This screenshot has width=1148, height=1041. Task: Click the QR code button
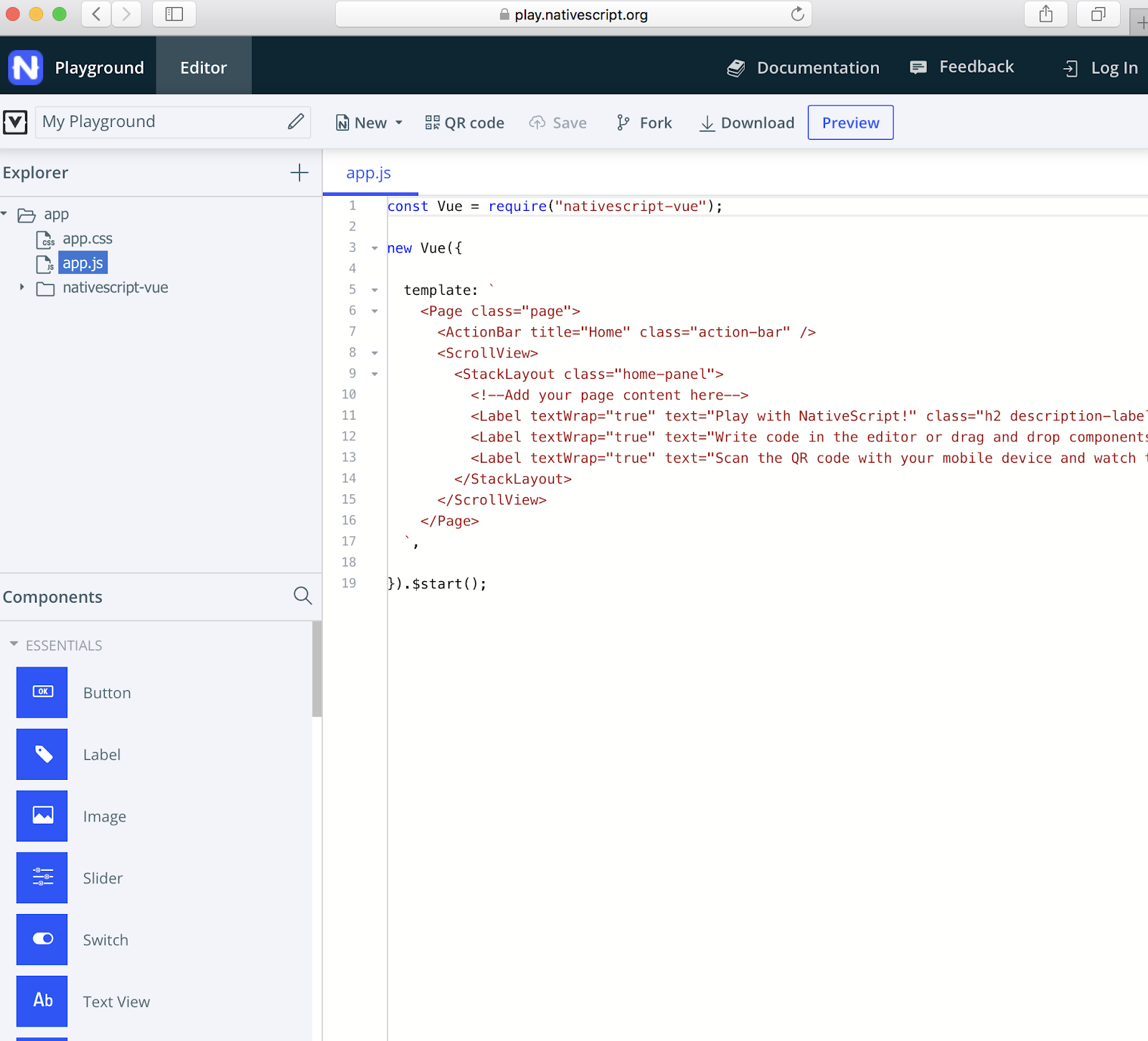(465, 123)
